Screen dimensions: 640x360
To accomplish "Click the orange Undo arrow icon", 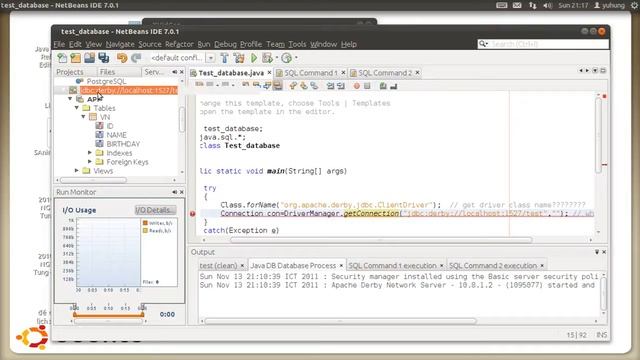I will coord(122,58).
